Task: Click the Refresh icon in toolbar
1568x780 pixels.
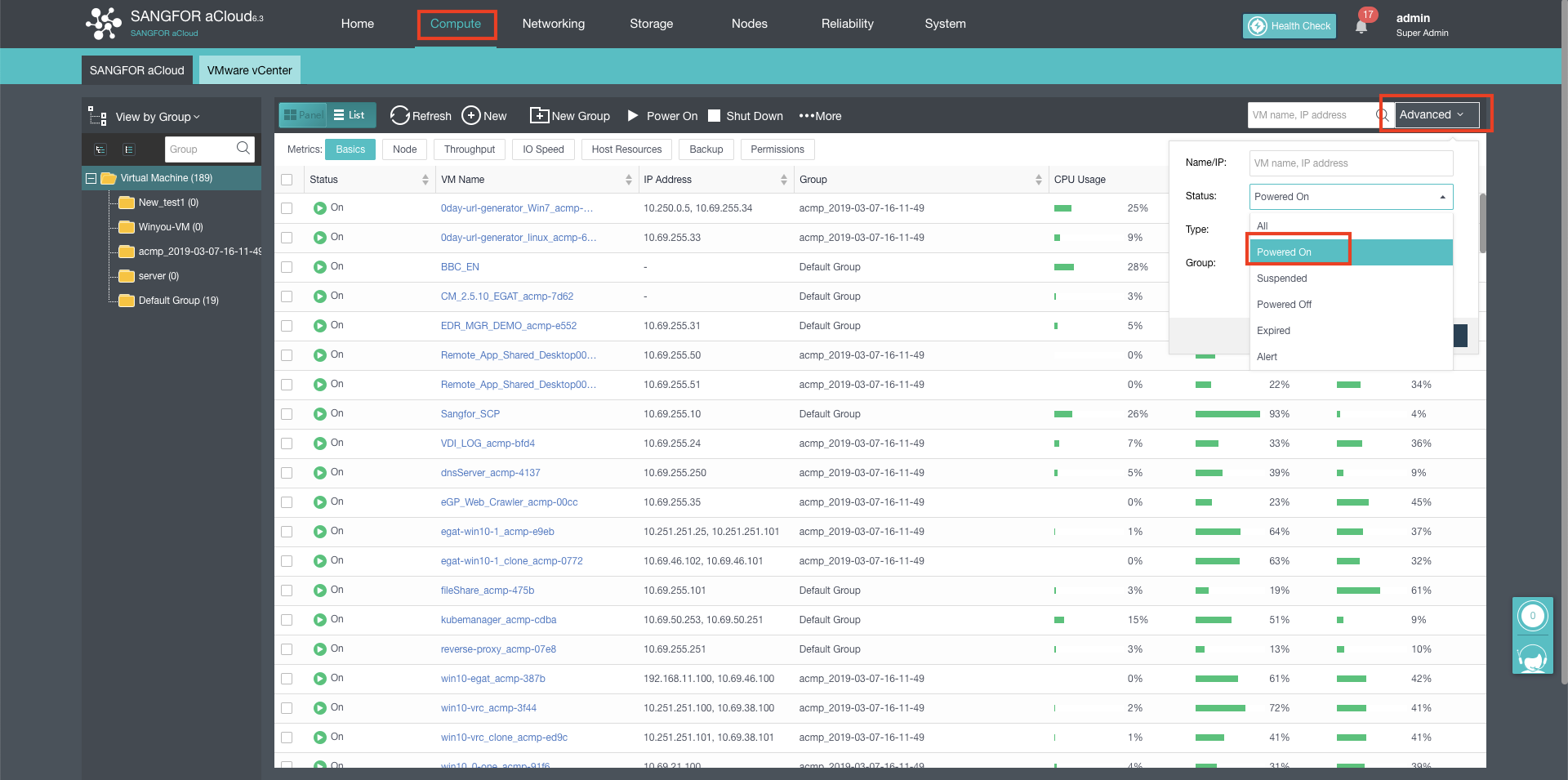Action: point(399,116)
